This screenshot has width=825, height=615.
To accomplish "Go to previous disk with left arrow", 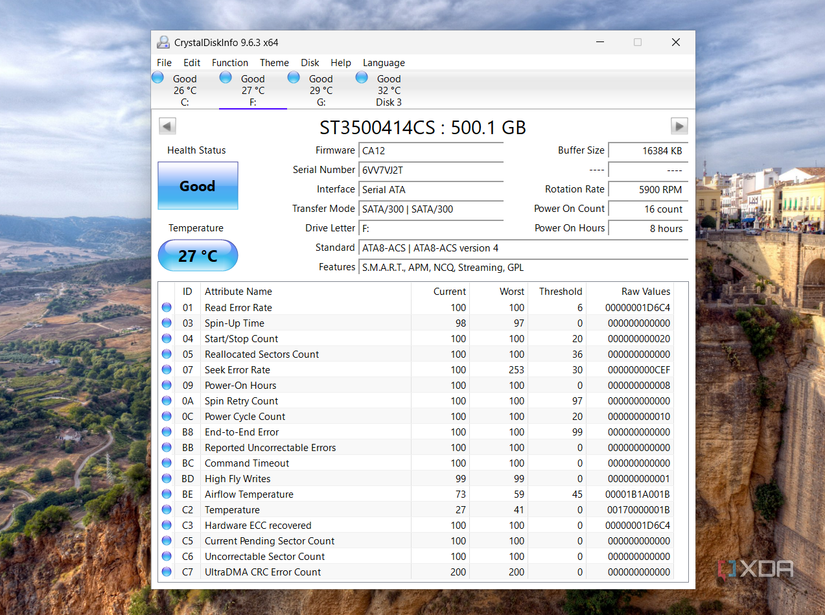I will [167, 126].
